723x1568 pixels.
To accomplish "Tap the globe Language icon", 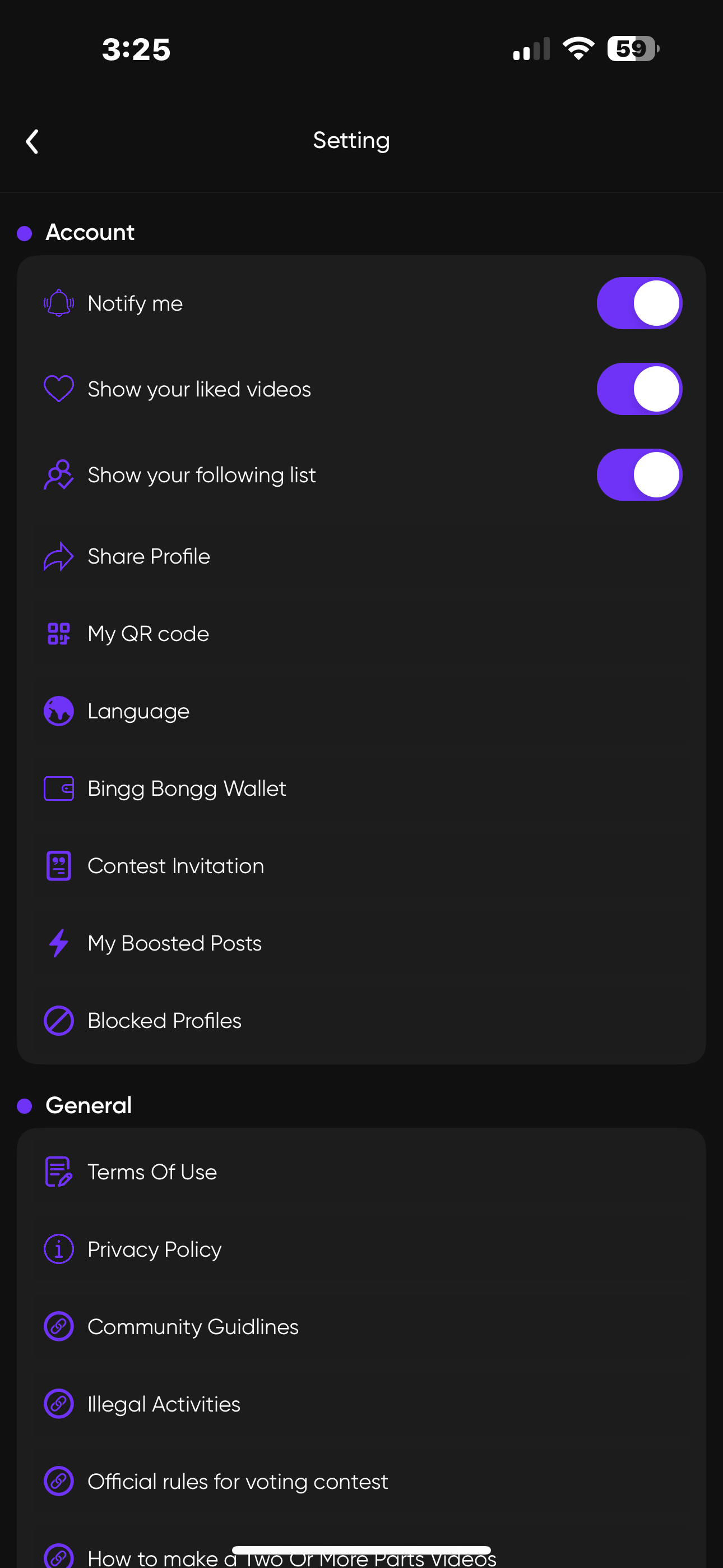I will (x=58, y=711).
